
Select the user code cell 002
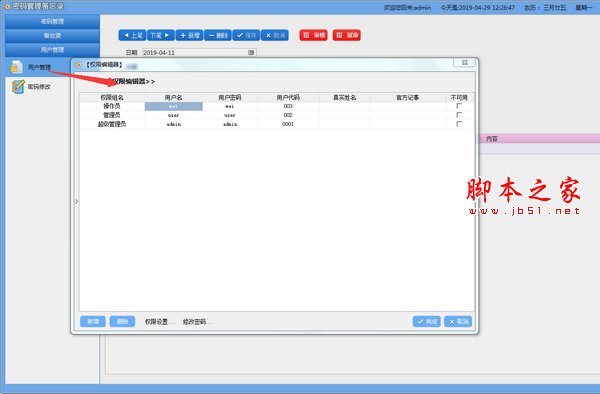pos(288,115)
